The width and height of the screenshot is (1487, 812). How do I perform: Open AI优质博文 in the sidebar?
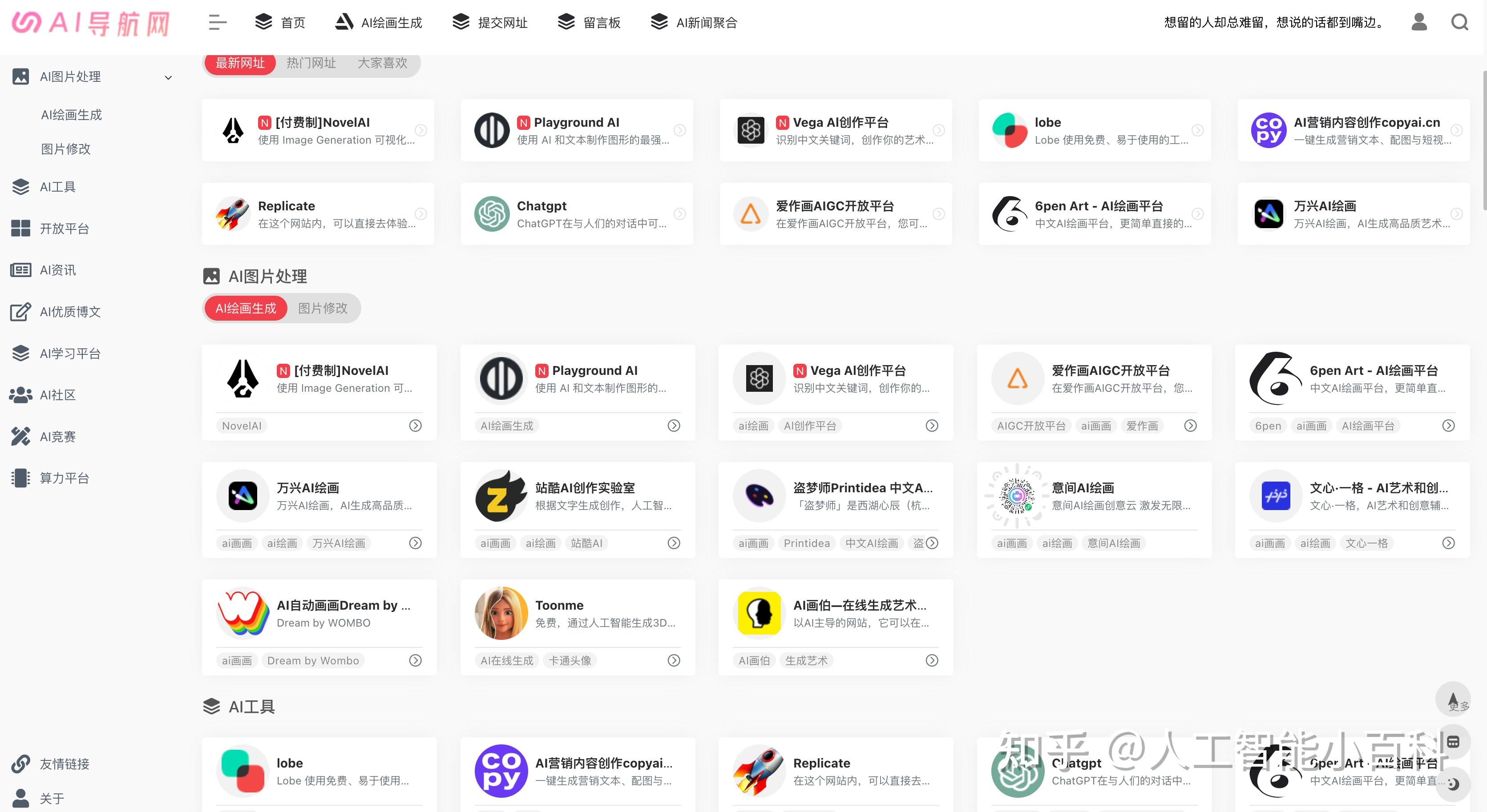point(70,312)
